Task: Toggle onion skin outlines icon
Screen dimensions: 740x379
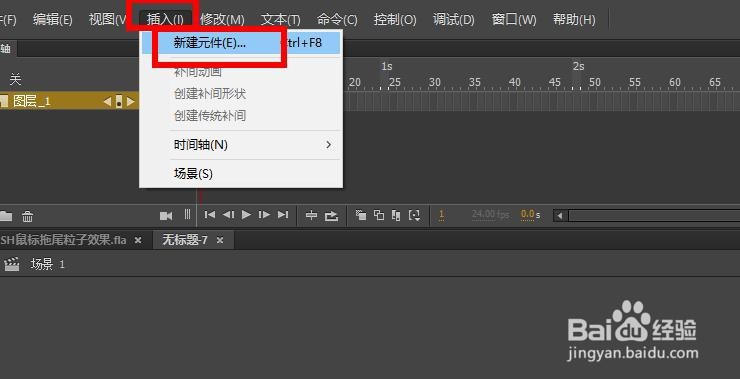Action: (379, 215)
